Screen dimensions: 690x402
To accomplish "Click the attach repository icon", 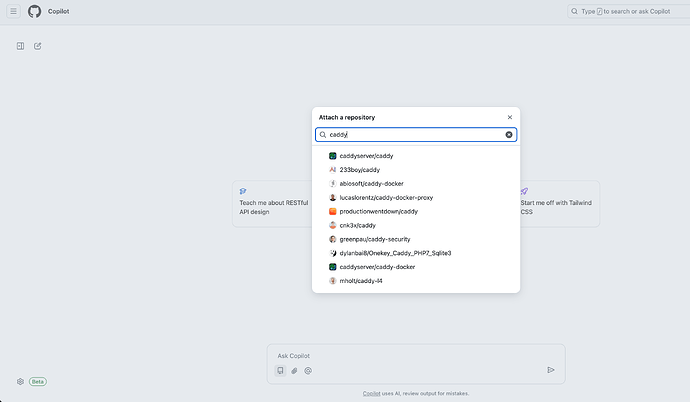I will point(280,370).
